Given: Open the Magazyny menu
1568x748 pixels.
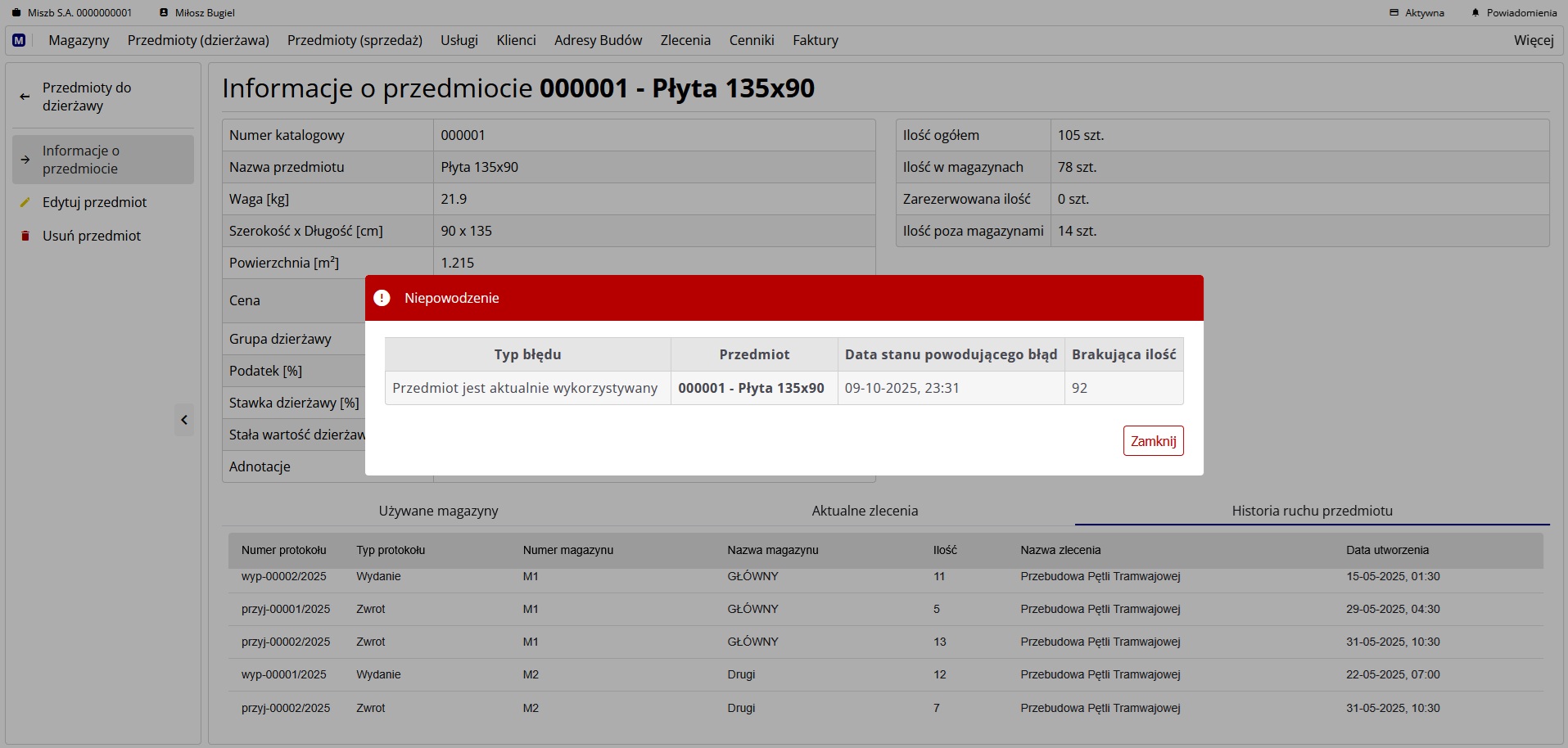Looking at the screenshot, I should click(79, 40).
